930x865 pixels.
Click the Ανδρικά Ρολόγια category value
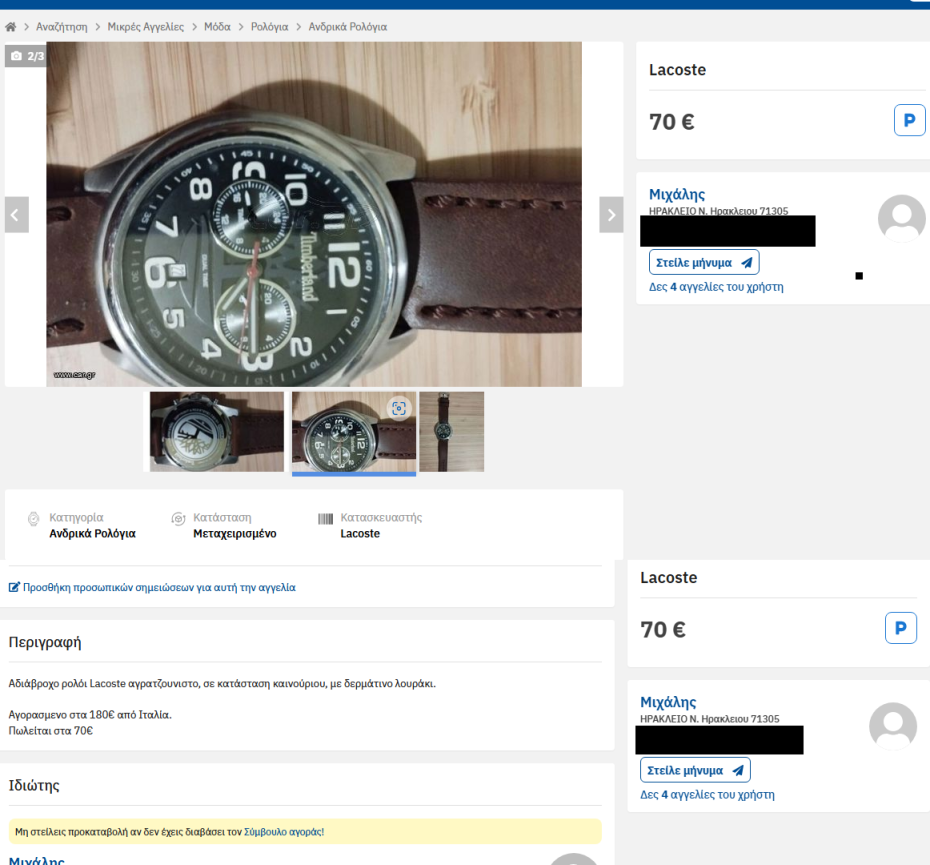click(x=93, y=533)
